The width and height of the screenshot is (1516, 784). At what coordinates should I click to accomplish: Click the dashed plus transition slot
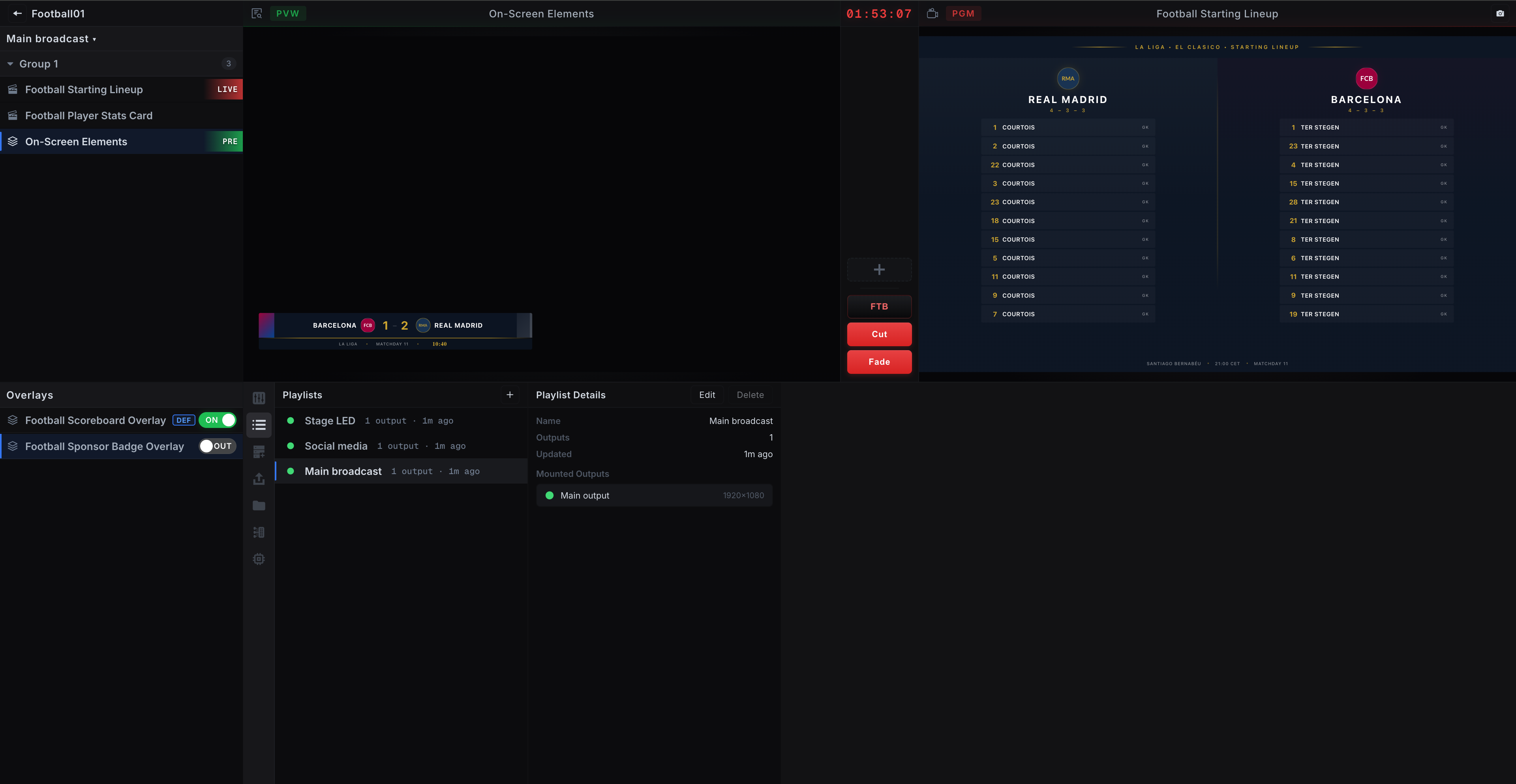click(879, 270)
